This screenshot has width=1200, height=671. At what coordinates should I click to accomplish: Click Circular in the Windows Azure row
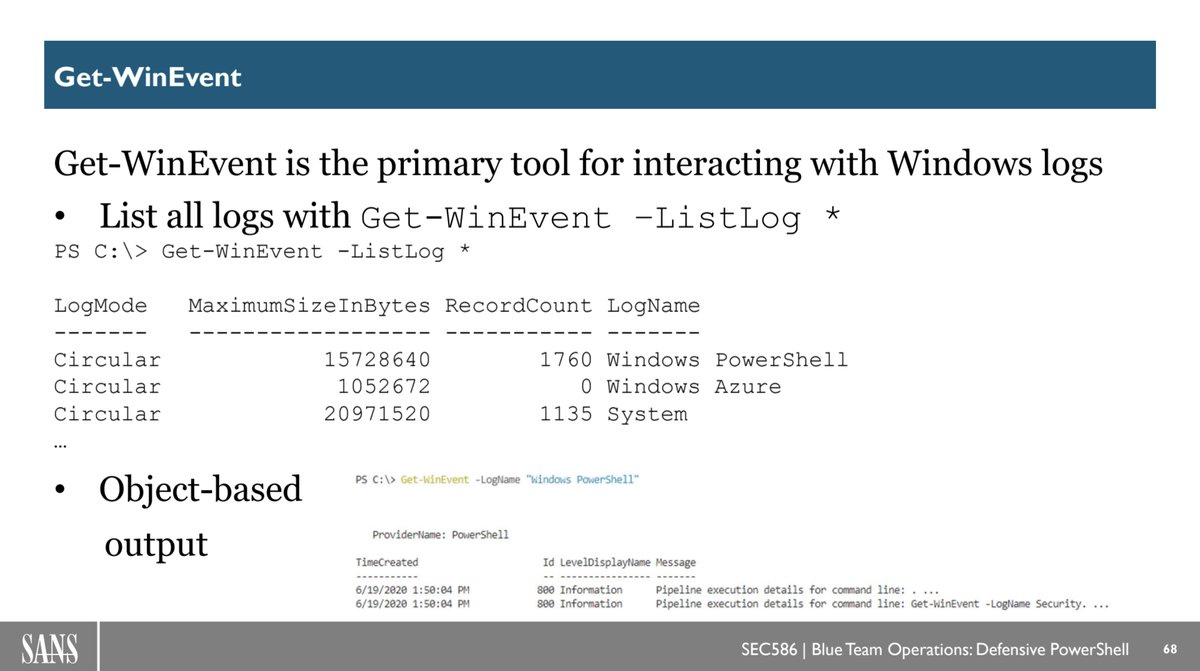(x=107, y=387)
